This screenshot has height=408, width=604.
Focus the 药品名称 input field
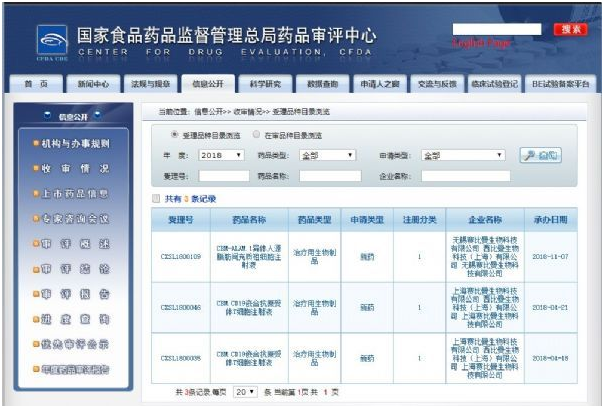tap(330, 176)
